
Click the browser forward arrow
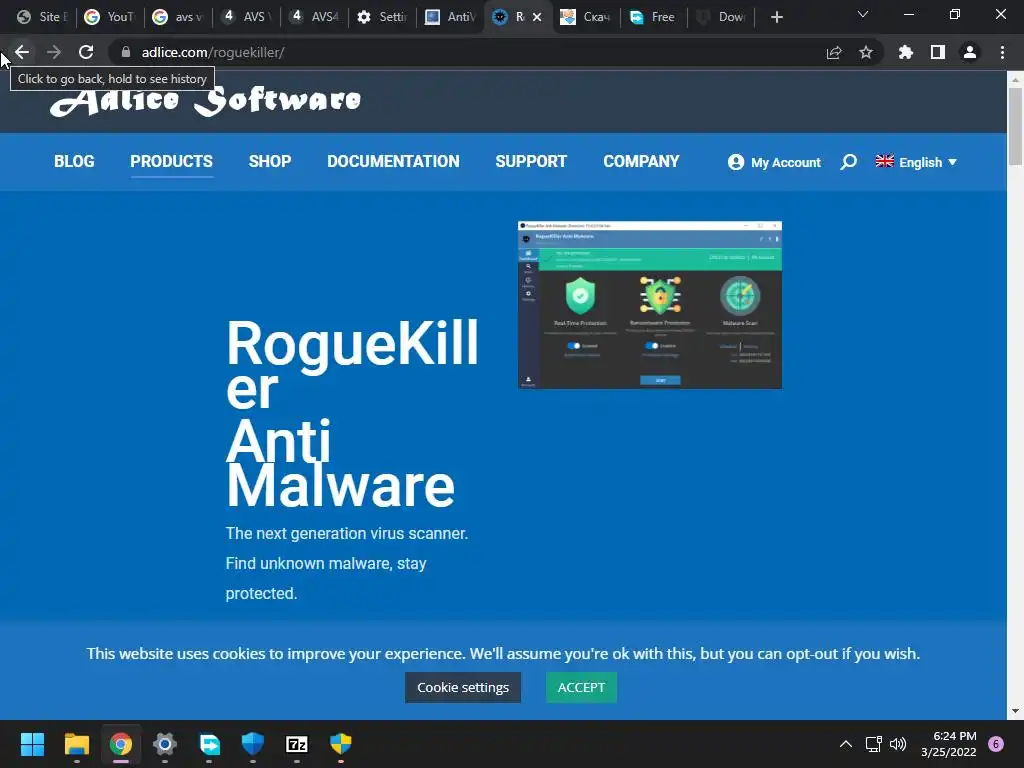coord(54,52)
